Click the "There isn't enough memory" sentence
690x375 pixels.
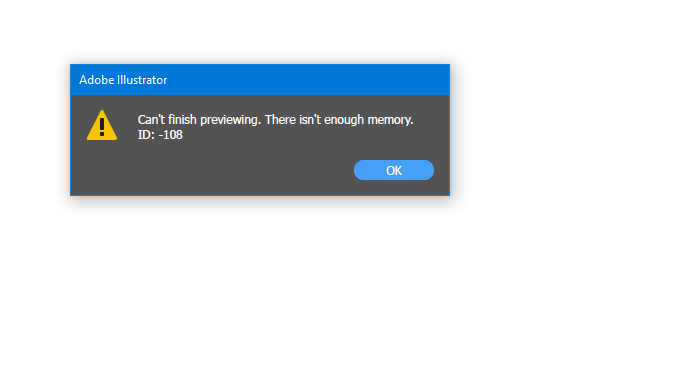tap(339, 120)
